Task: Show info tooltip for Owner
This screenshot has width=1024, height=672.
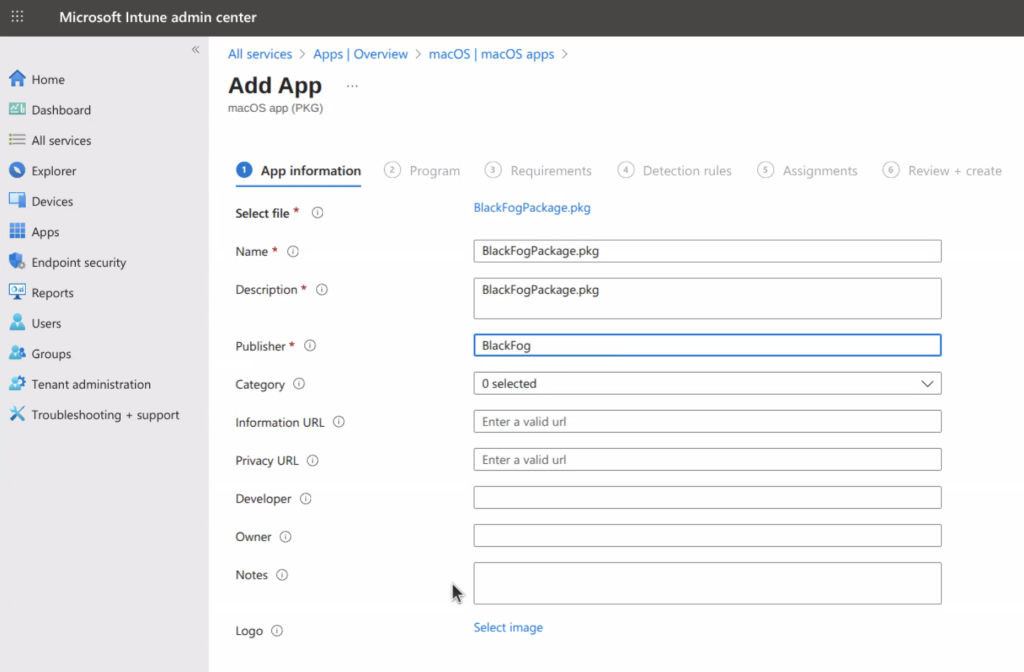Action: coord(285,537)
